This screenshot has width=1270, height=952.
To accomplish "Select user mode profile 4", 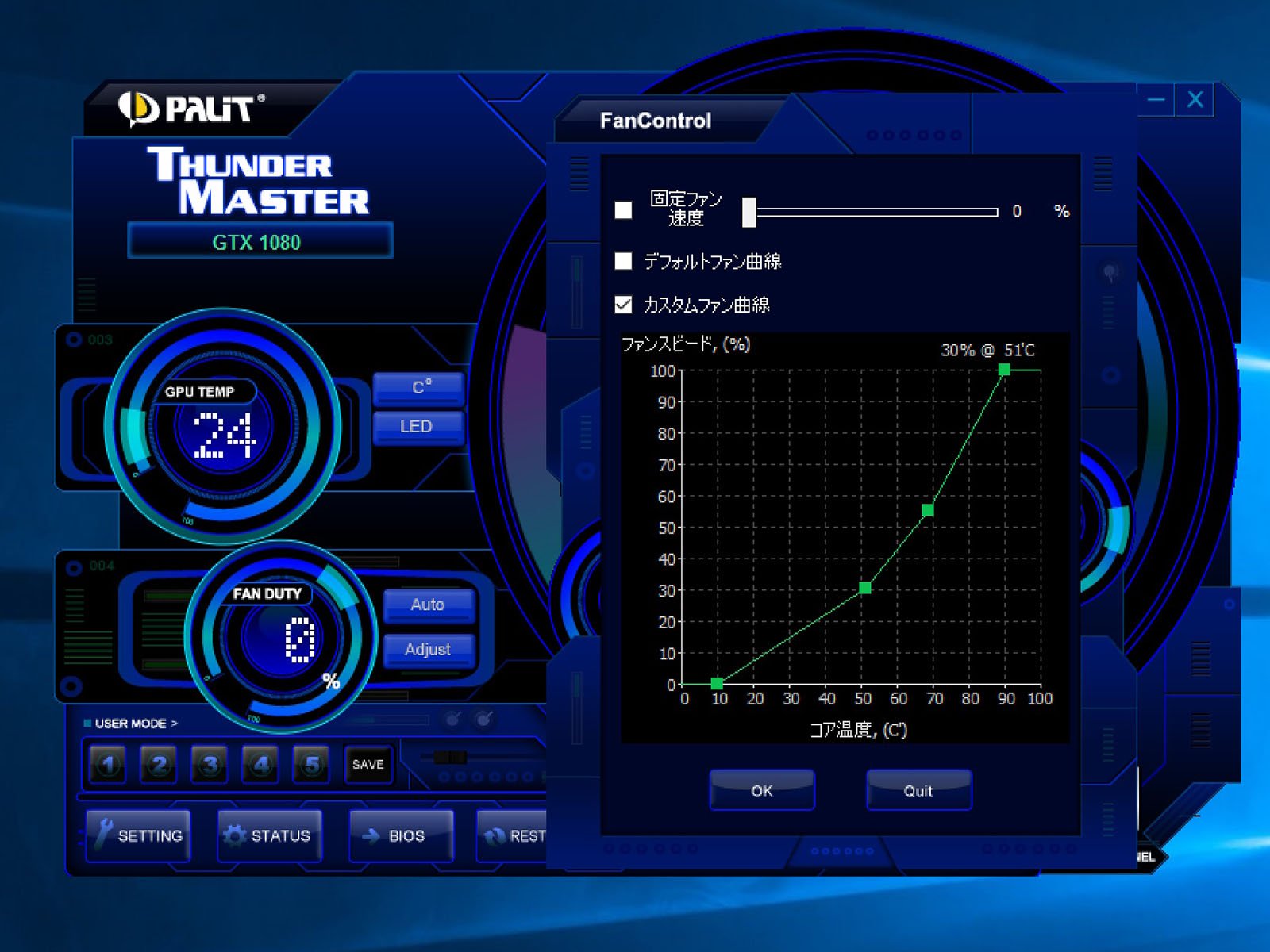I will (260, 764).
